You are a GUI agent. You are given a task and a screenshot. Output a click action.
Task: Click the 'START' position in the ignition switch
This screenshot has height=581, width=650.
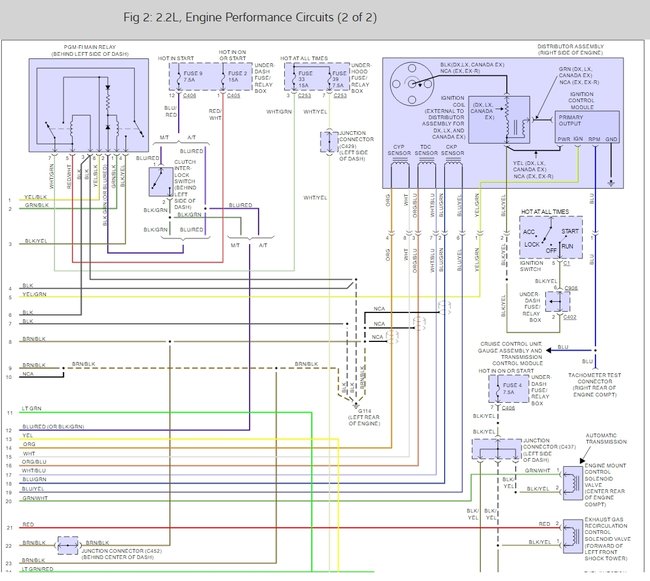(x=570, y=231)
